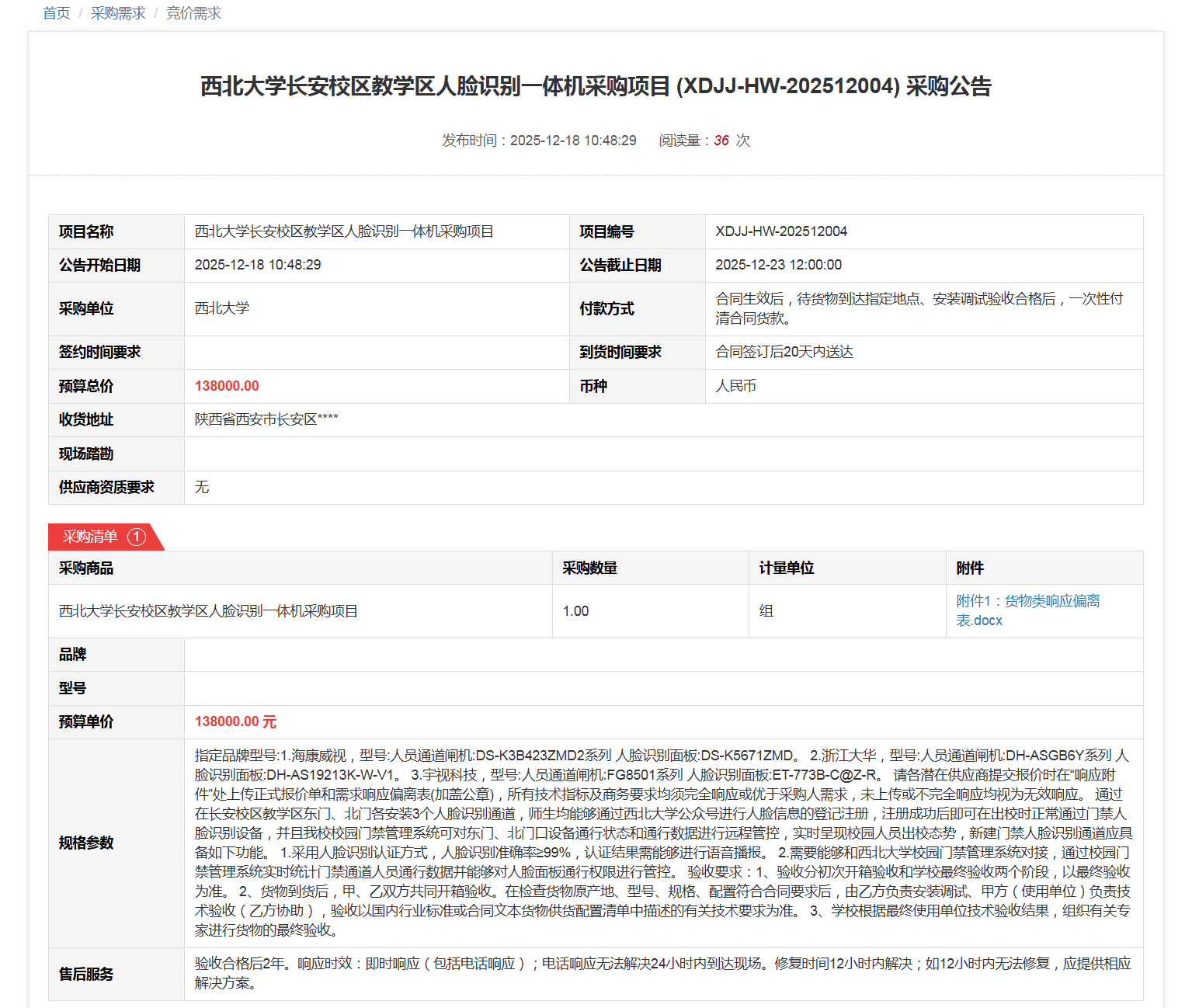
Task: Click the announcement title heading
Action: point(596,86)
